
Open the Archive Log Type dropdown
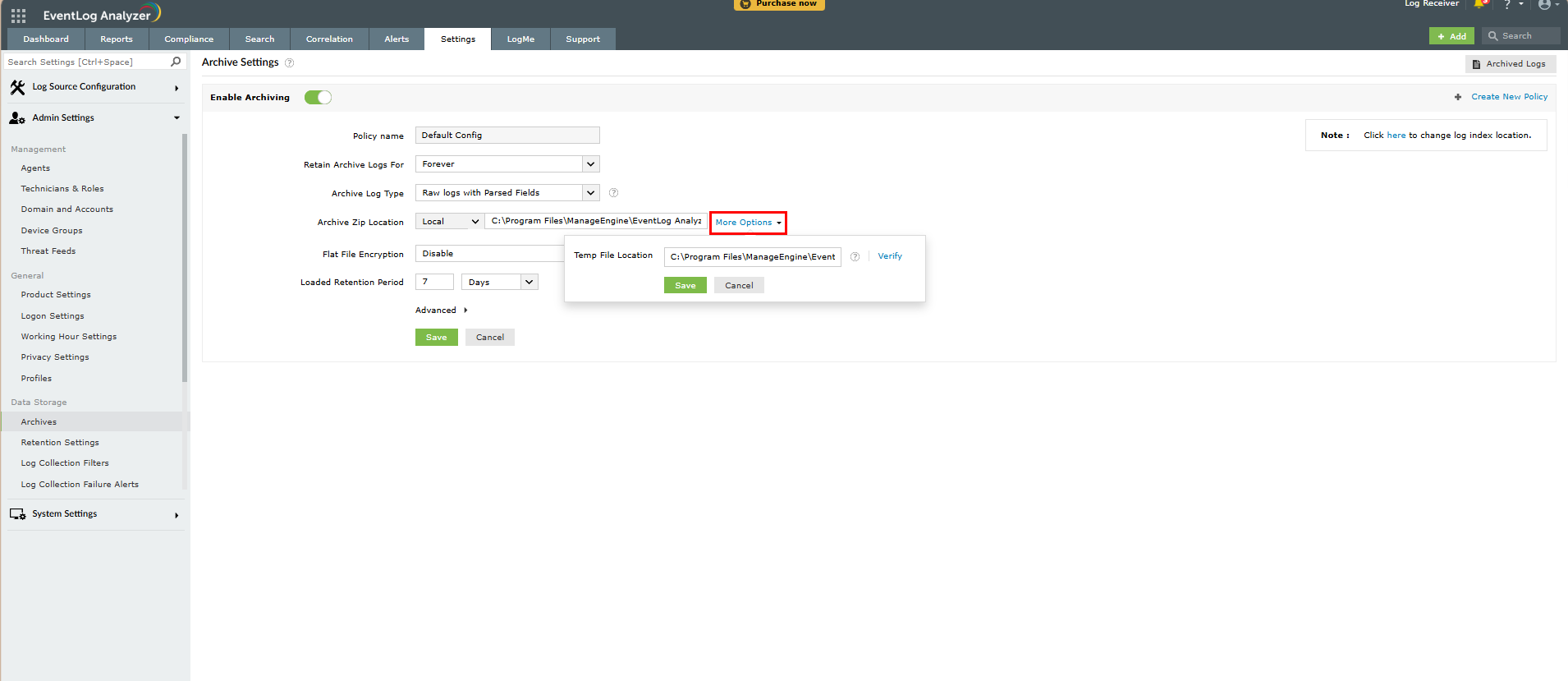pos(507,193)
